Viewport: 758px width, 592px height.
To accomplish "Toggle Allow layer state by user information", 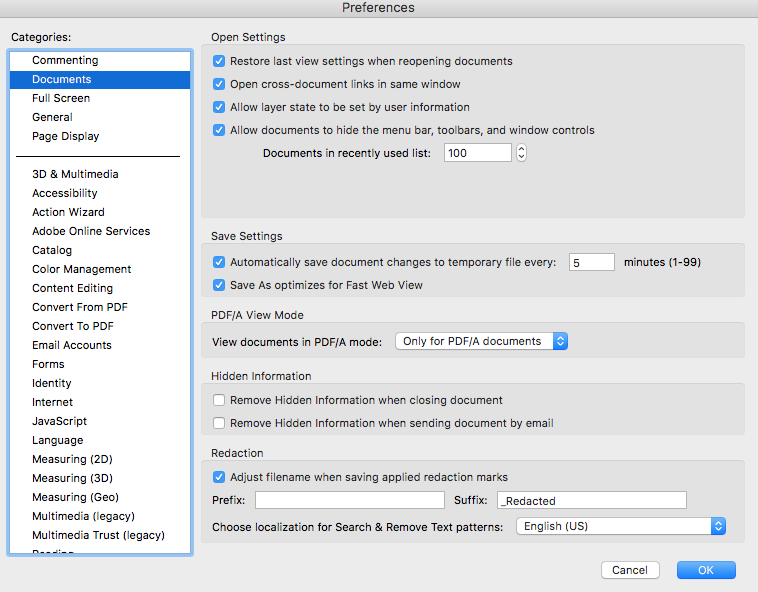I will click(219, 107).
